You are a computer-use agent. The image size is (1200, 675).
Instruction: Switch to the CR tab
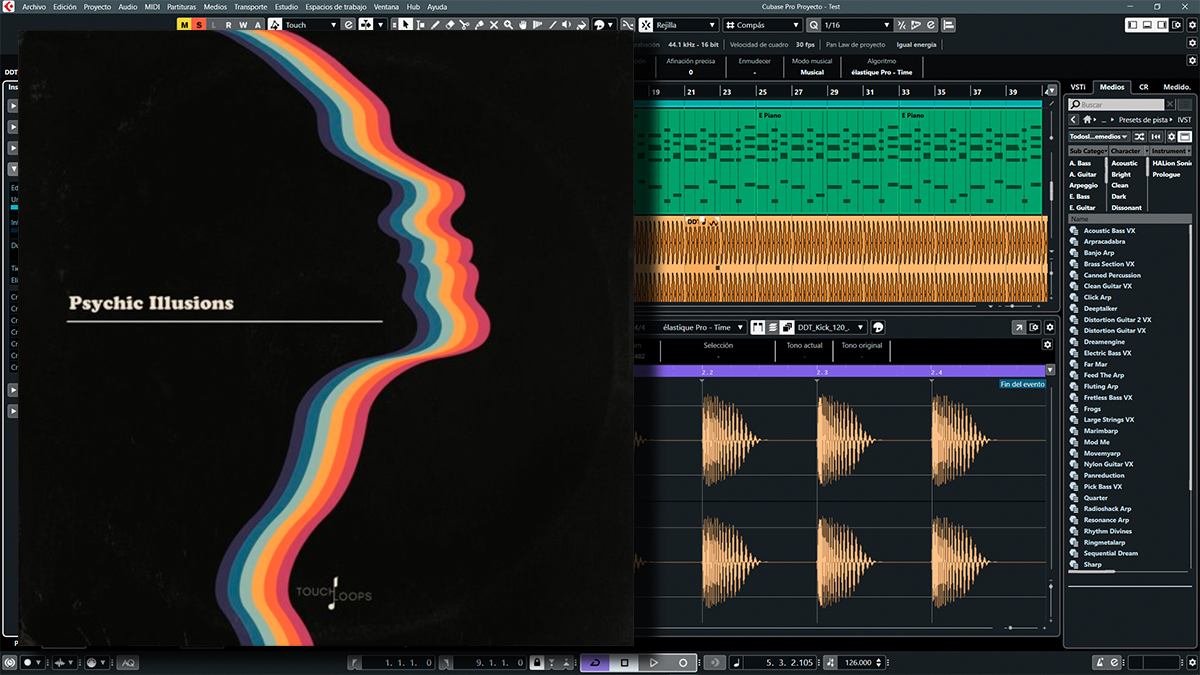pos(1143,87)
